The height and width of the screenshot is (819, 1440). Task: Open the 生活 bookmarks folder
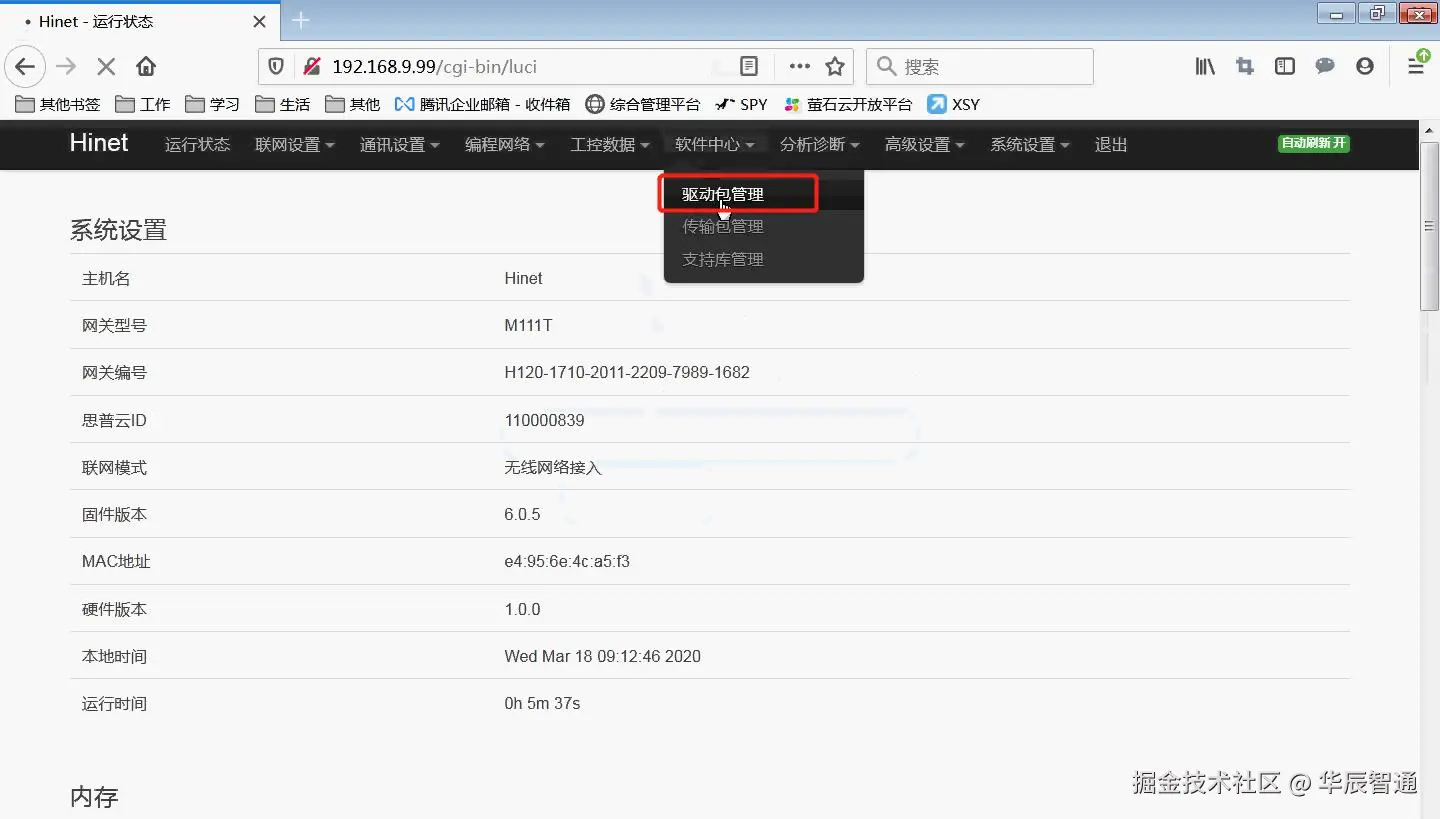pyautogui.click(x=283, y=104)
